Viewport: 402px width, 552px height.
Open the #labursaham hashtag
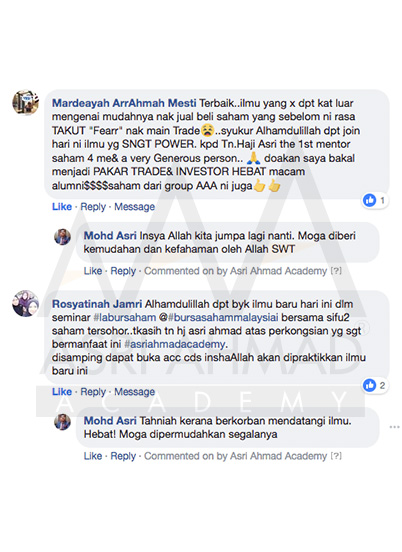125,317
